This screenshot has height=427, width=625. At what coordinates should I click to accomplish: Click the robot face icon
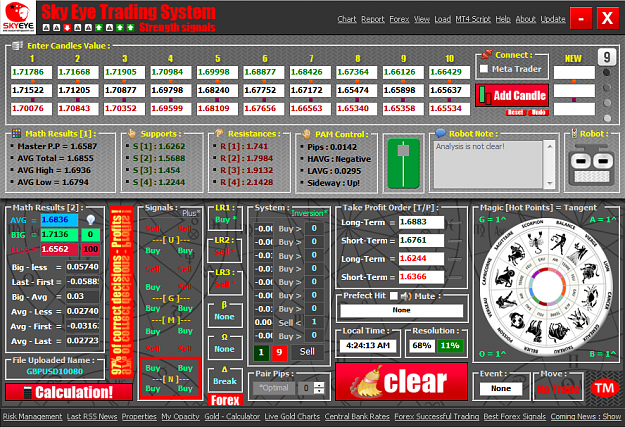click(x=592, y=165)
